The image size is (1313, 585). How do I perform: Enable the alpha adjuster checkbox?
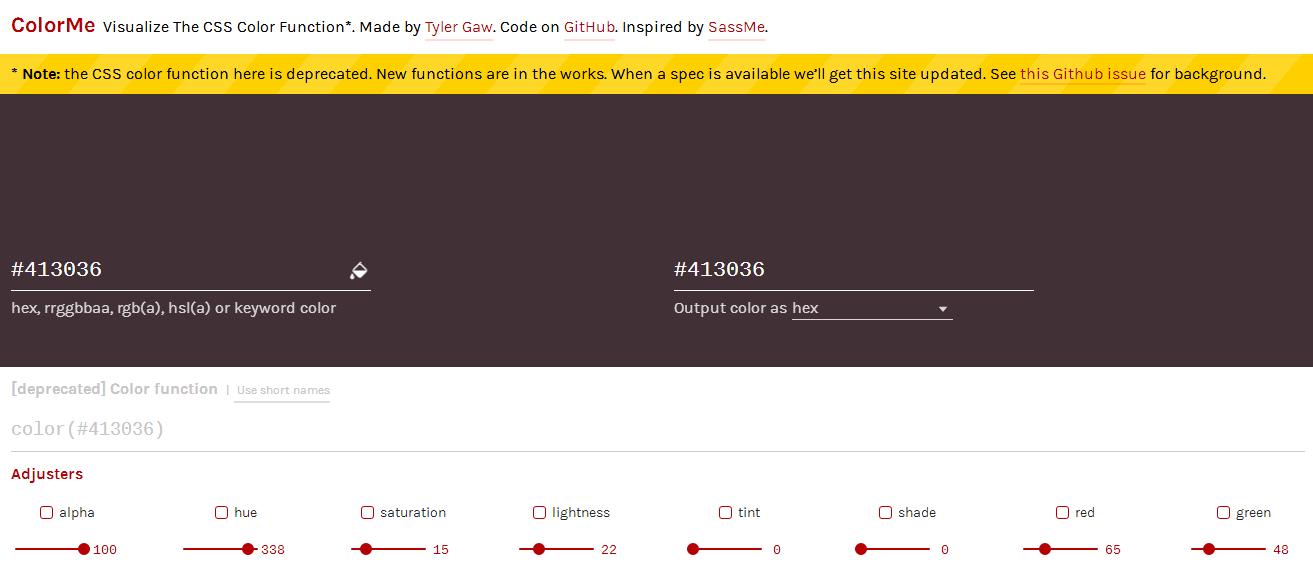point(46,512)
